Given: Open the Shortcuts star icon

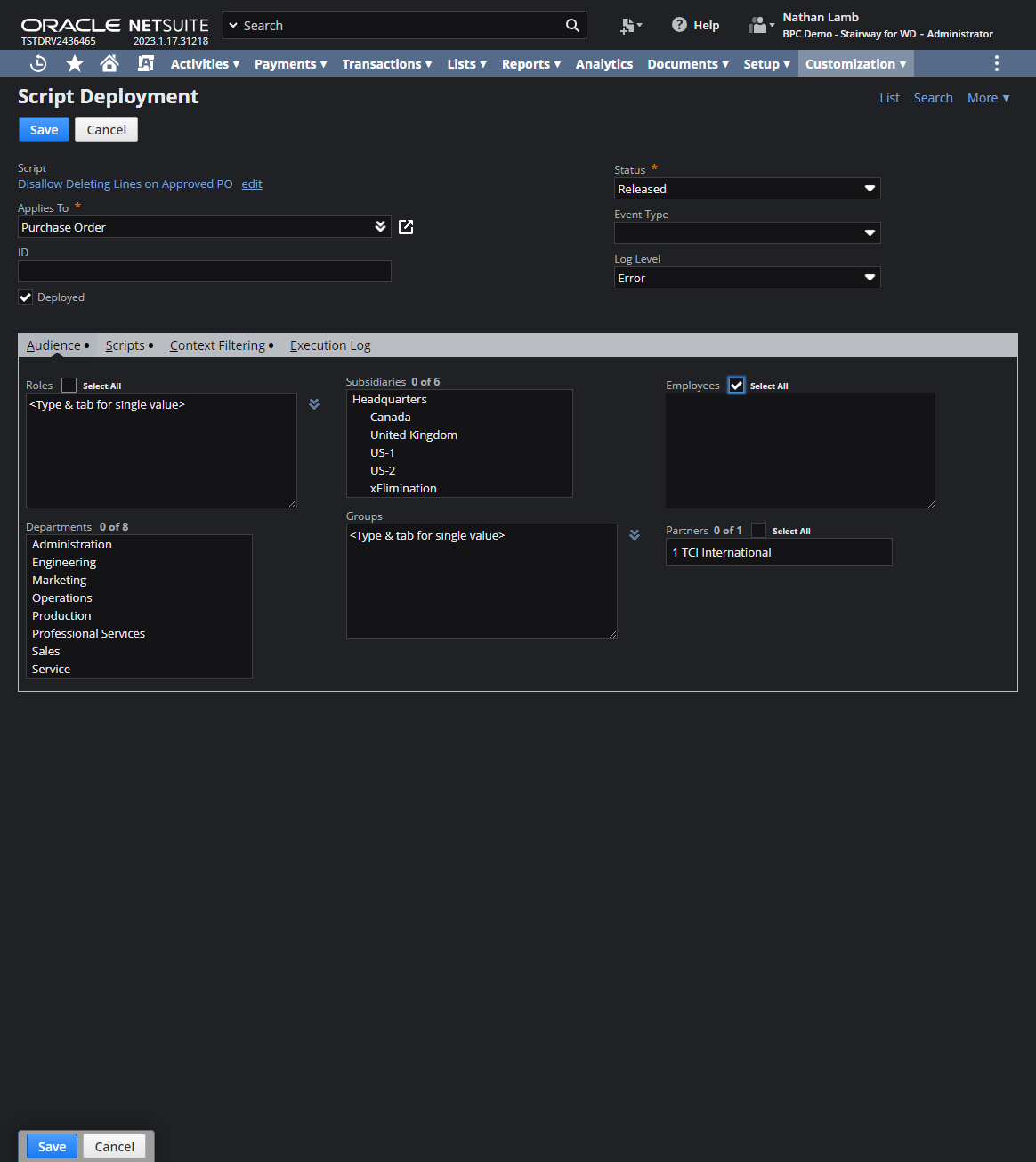Looking at the screenshot, I should [x=75, y=63].
